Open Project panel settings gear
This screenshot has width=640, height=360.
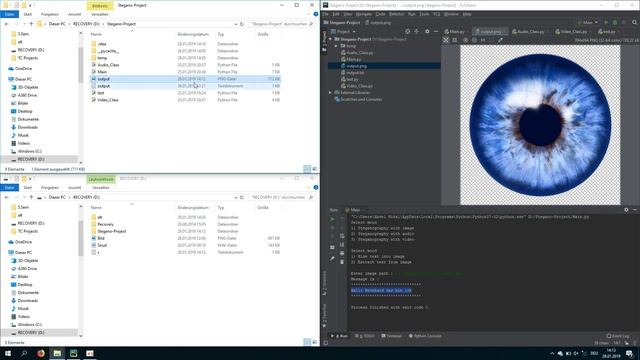pos(427,31)
